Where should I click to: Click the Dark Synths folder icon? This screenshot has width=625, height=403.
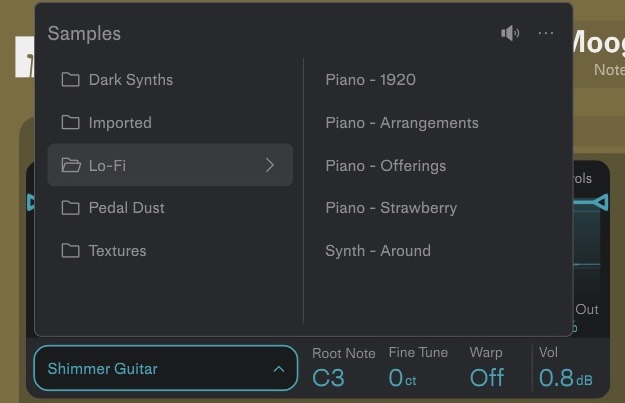point(70,80)
